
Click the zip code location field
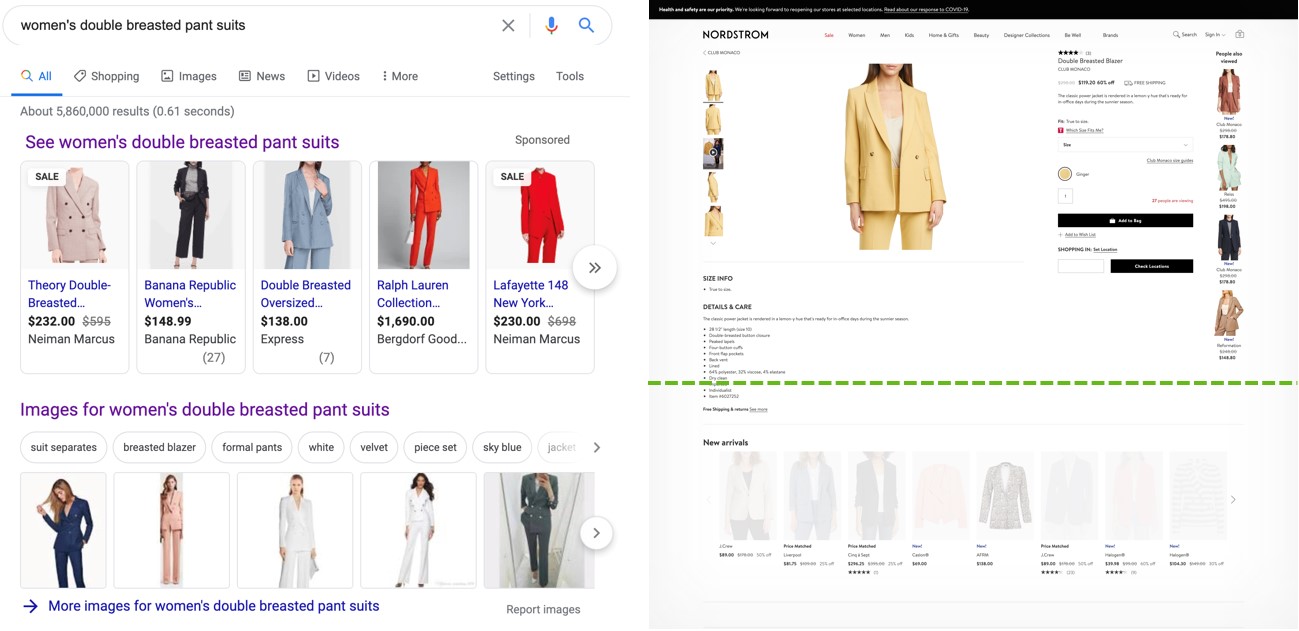pos(1081,266)
